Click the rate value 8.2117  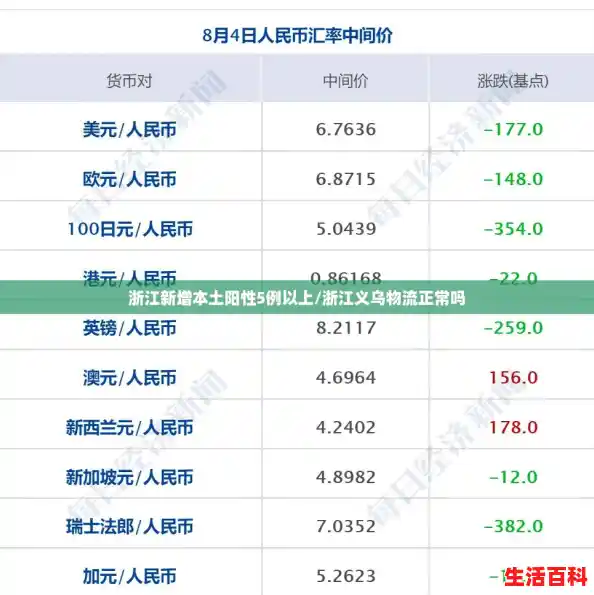click(346, 328)
